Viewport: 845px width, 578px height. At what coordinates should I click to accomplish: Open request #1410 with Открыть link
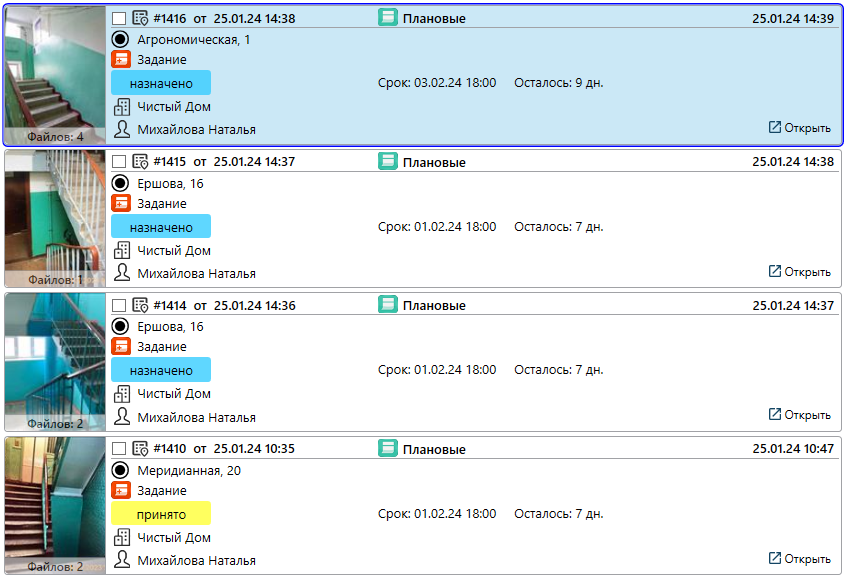coord(799,558)
